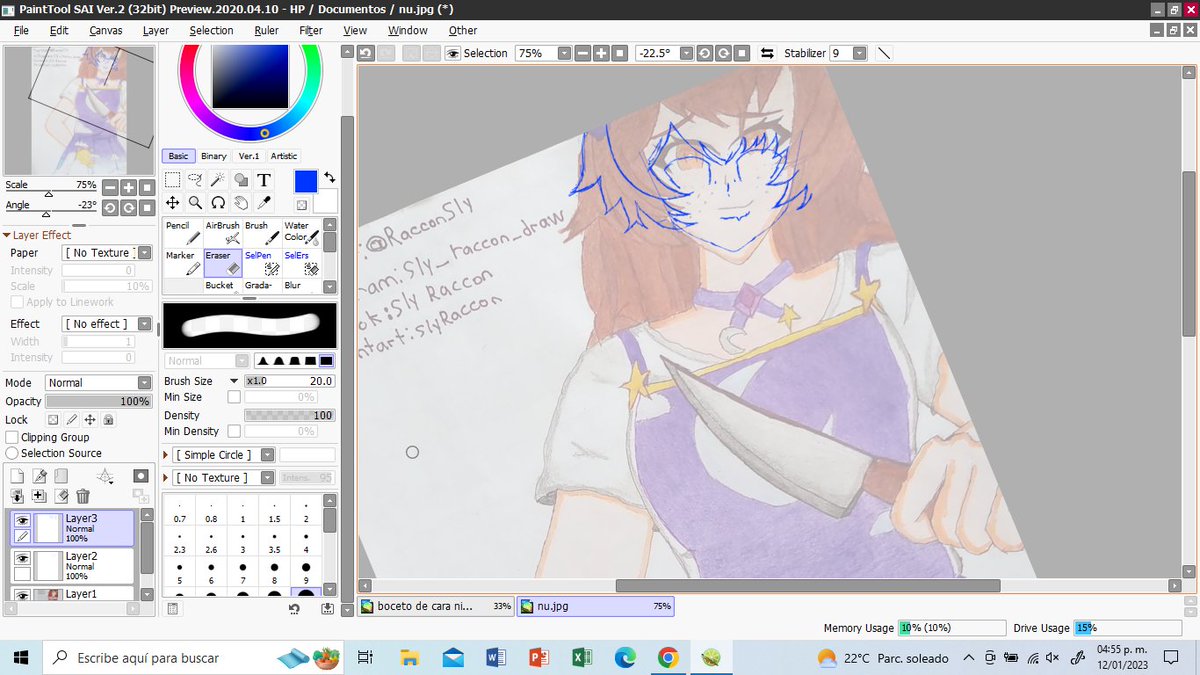Choose the Pencil brush tool
Viewport: 1200px width, 675px height.
182,233
